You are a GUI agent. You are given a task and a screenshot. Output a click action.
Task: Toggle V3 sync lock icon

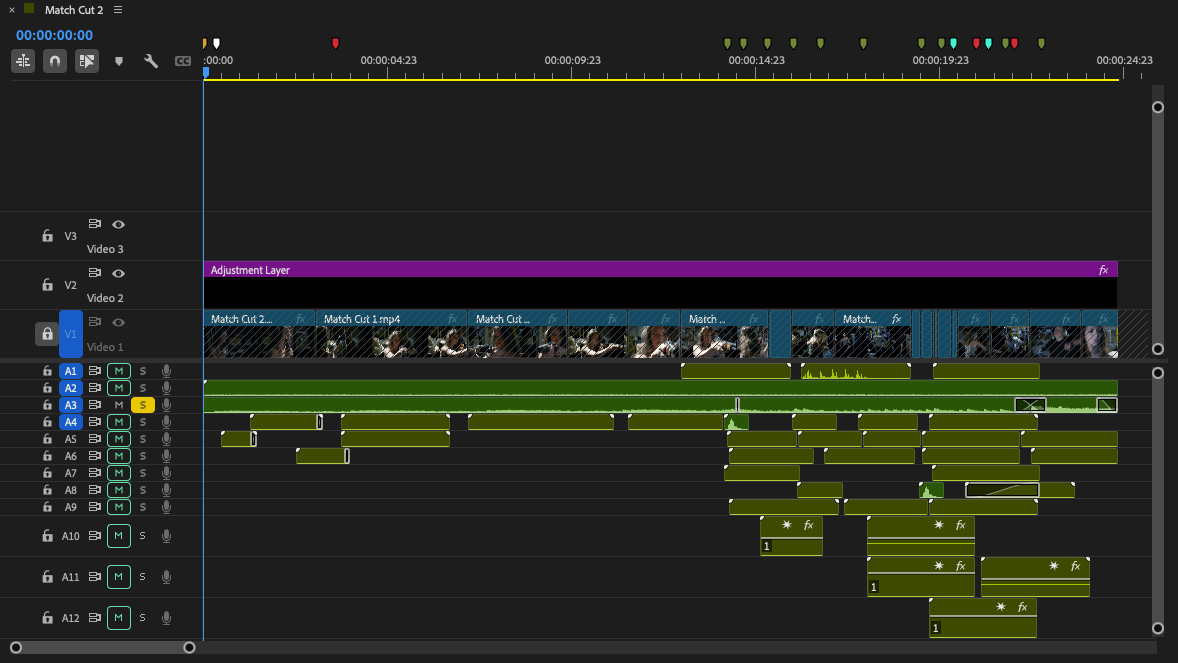(95, 224)
